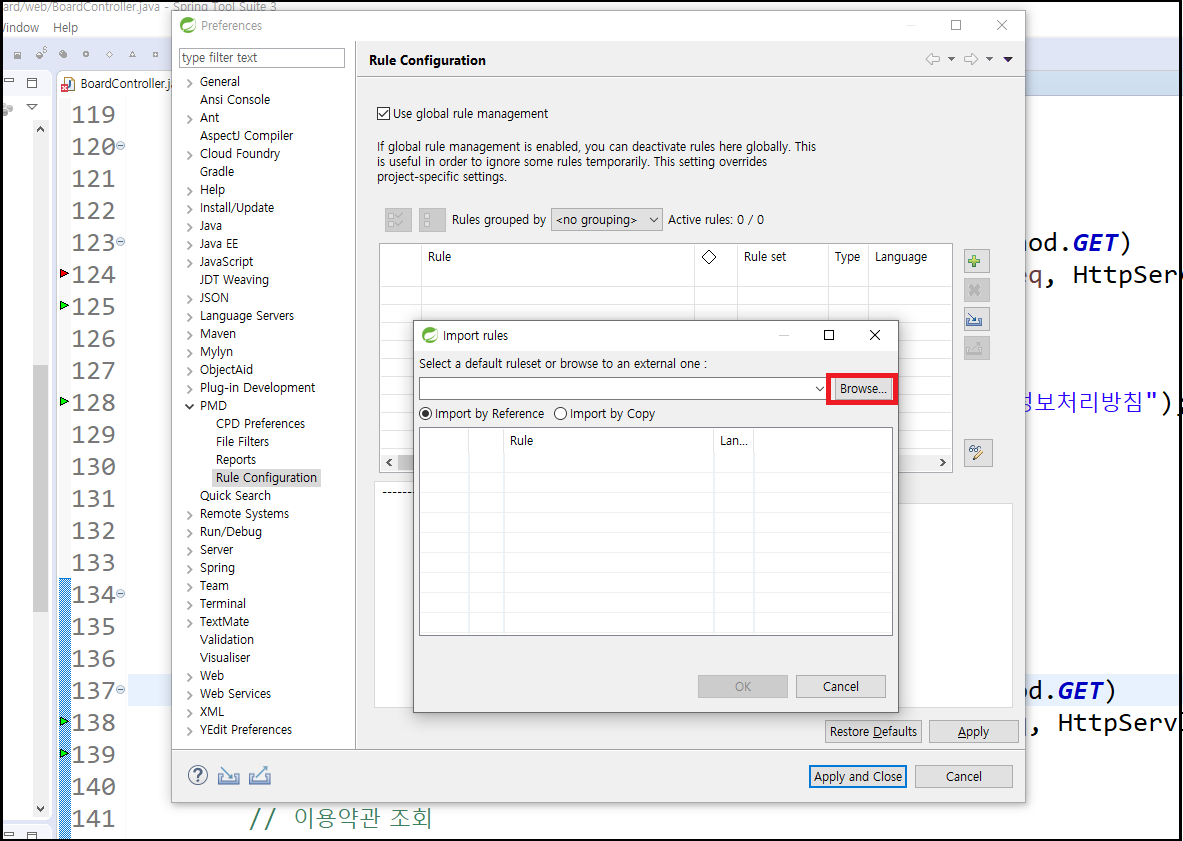
Task: Switch to BoardController.java editor tab
Action: coord(115,83)
